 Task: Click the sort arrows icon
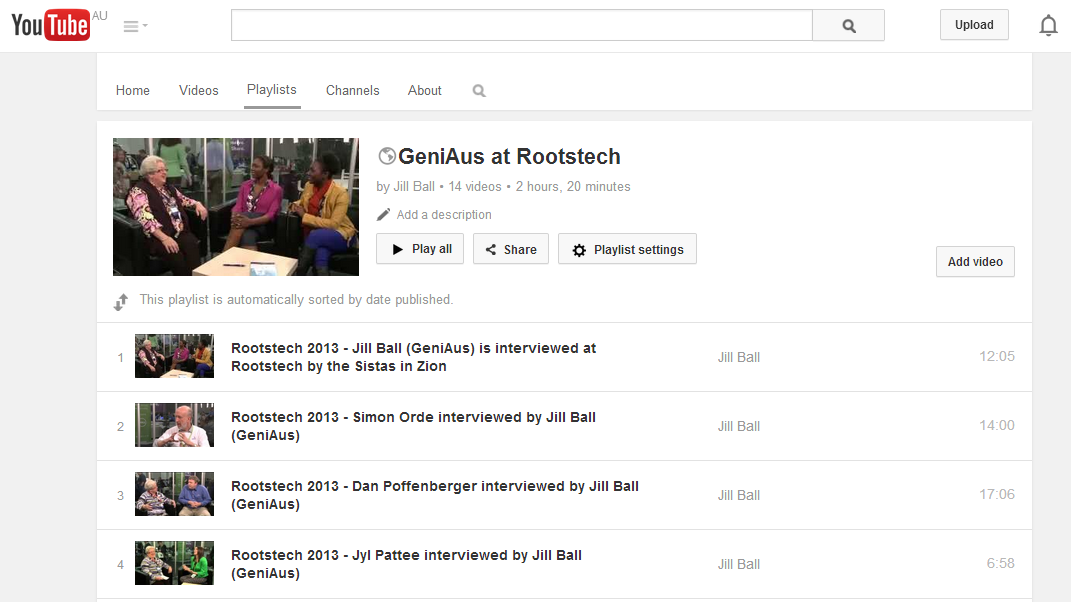coord(121,301)
